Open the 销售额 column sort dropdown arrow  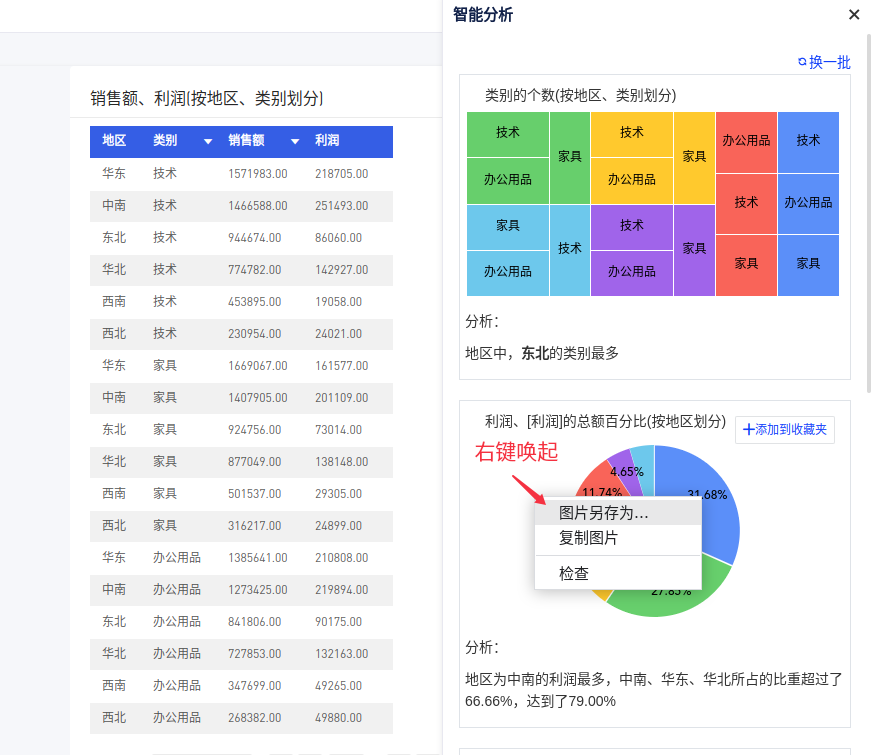click(x=295, y=142)
